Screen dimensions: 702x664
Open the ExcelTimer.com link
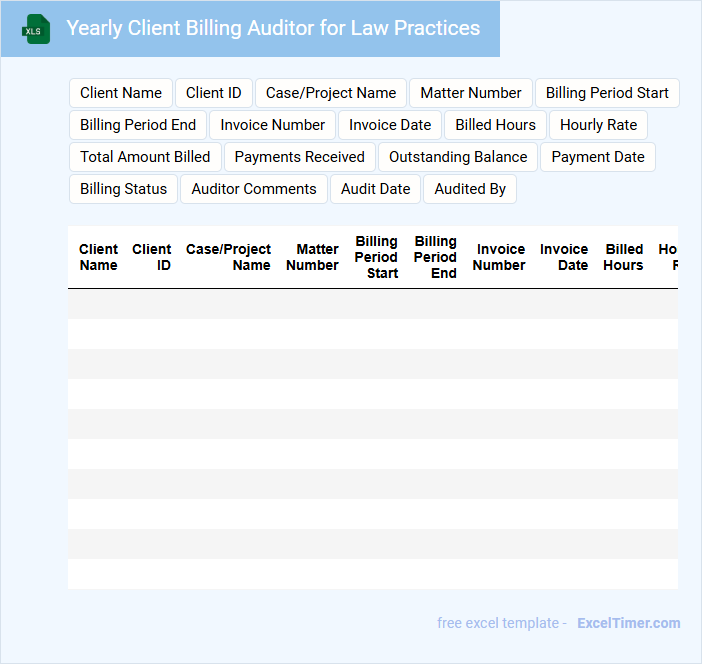629,623
